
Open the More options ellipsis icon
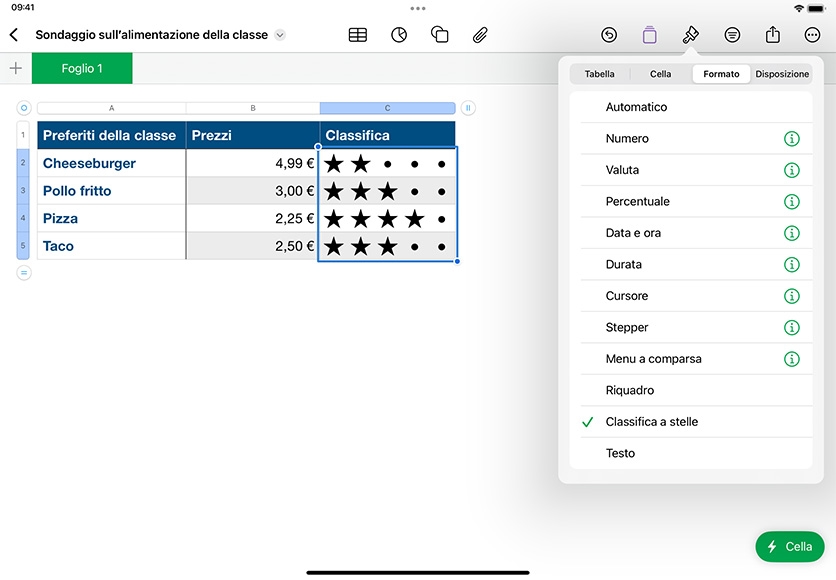click(812, 35)
